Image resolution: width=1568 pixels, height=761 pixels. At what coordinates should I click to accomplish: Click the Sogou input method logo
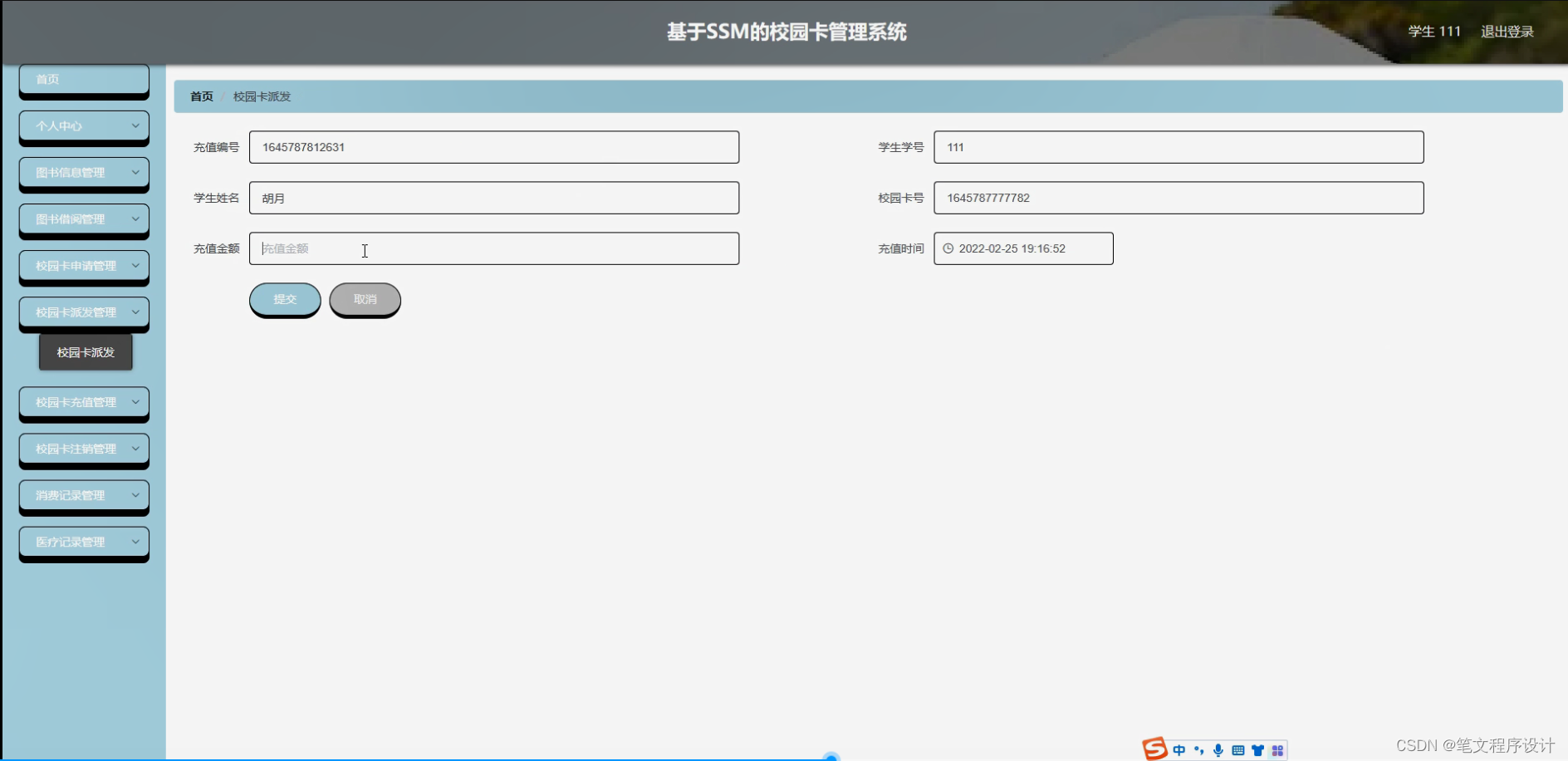point(1154,749)
